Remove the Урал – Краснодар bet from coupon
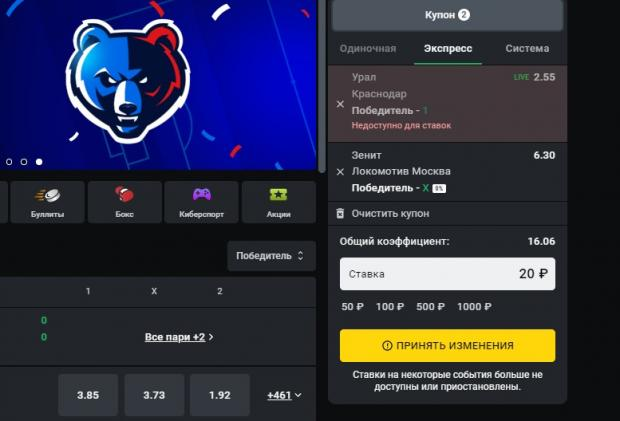 click(340, 104)
